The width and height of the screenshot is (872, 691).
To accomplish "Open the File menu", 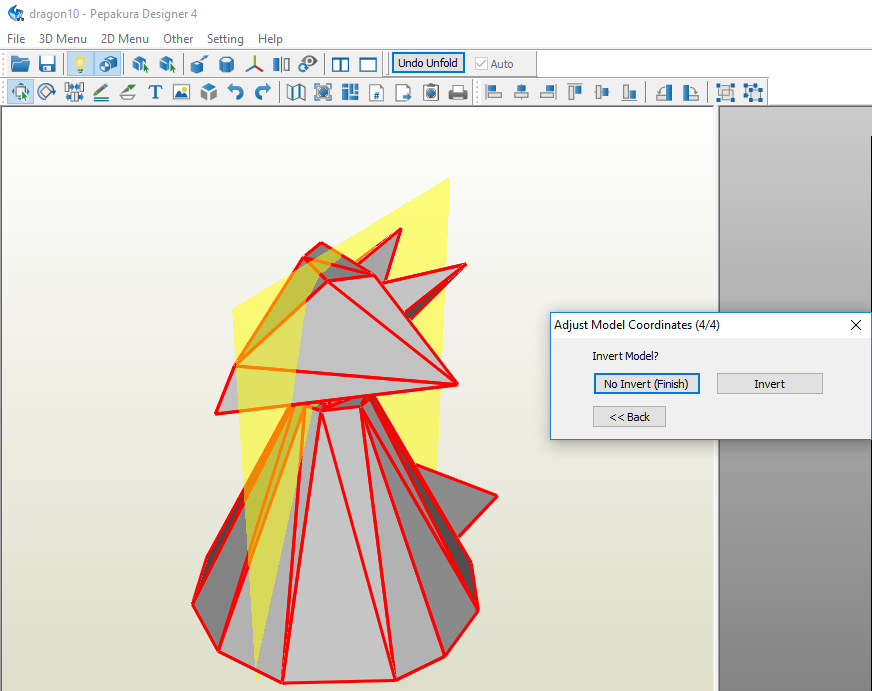I will (16, 39).
